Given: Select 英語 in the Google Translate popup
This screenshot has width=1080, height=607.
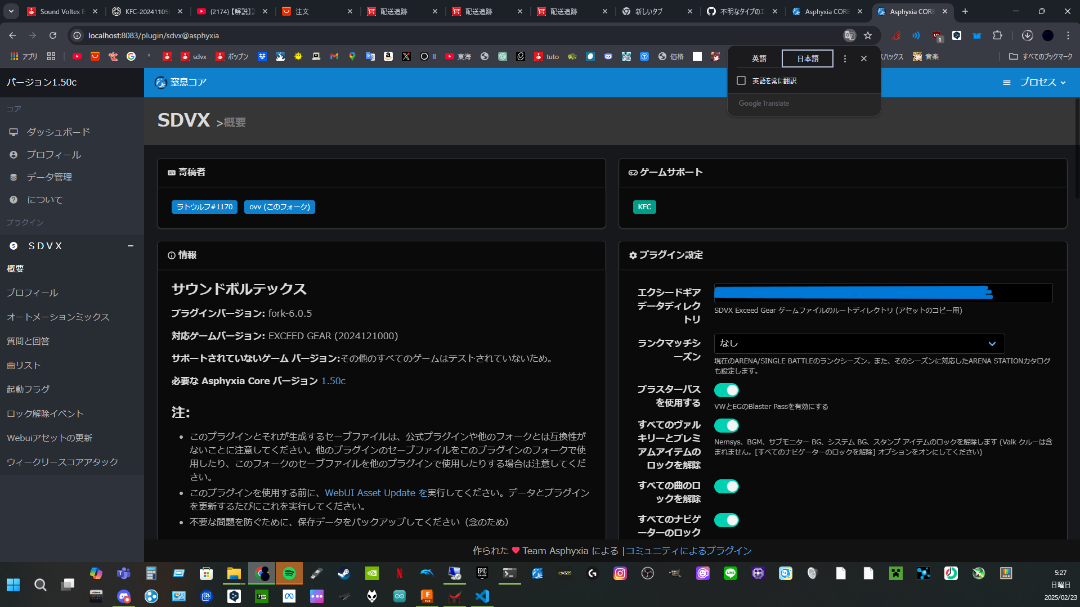Looking at the screenshot, I should click(759, 59).
